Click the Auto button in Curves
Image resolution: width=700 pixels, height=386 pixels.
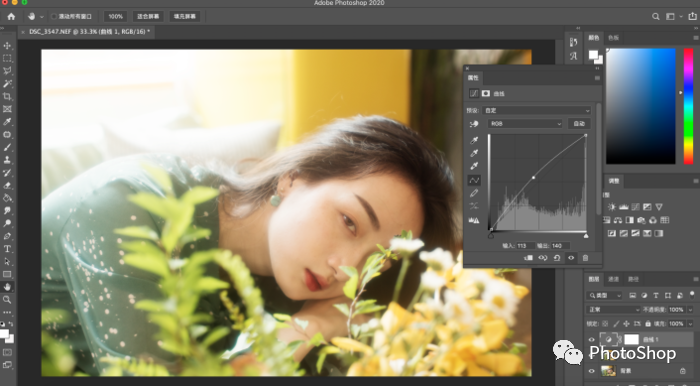click(x=579, y=124)
